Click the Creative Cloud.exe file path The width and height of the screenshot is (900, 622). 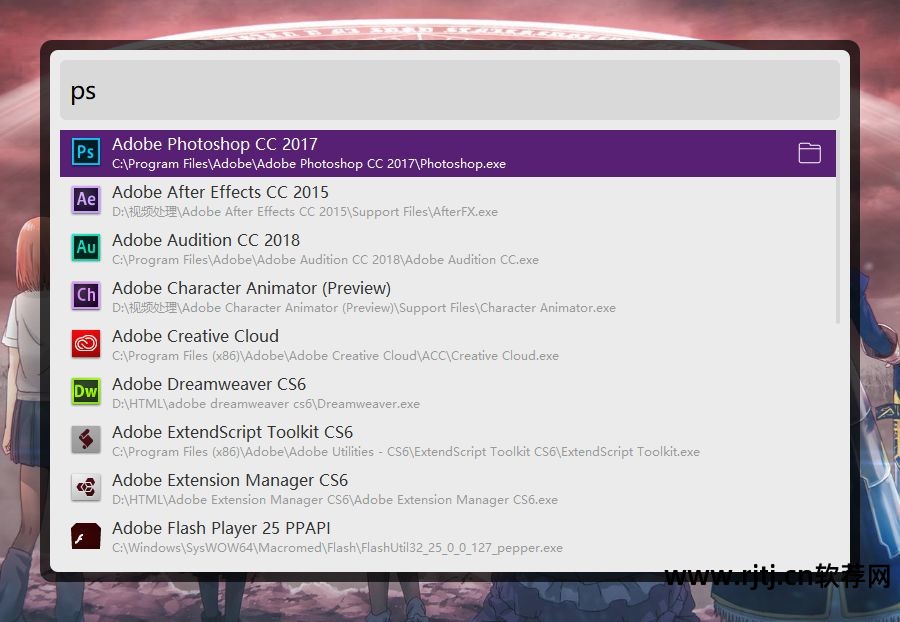(x=335, y=356)
